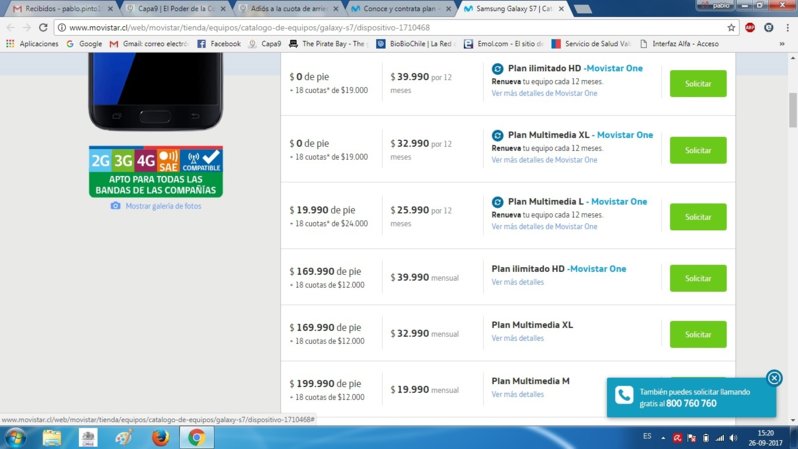The height and width of the screenshot is (449, 798).
Task: Open File Explorer from the taskbar
Action: [x=52, y=437]
